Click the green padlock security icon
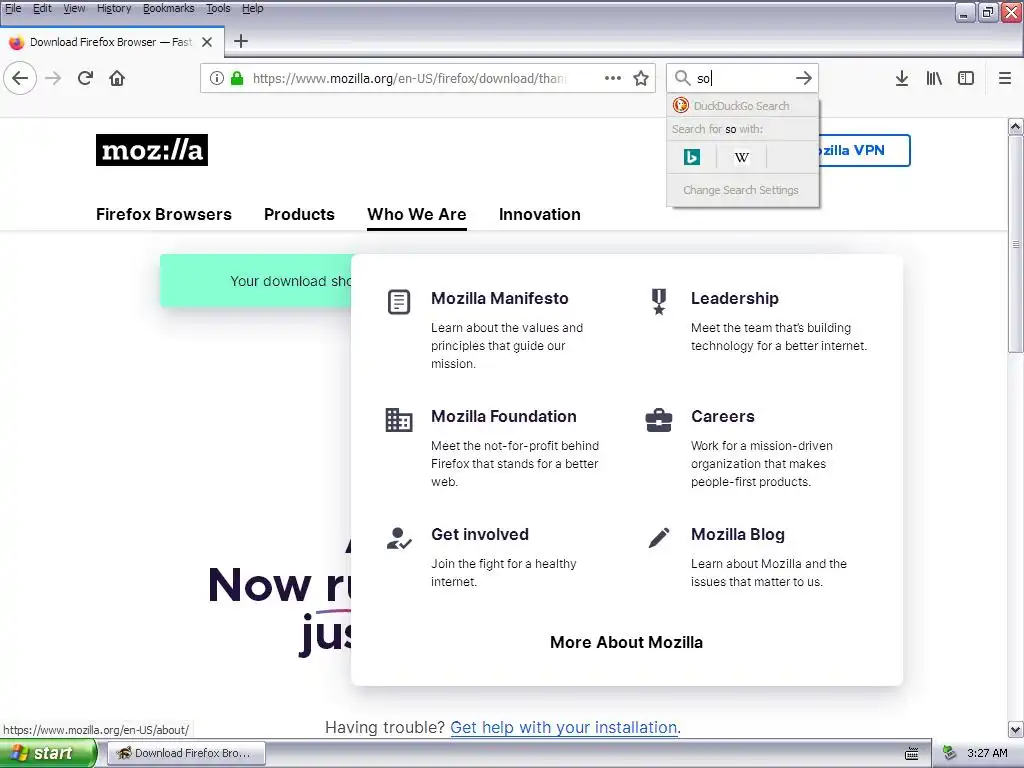The image size is (1024, 768). [x=237, y=78]
